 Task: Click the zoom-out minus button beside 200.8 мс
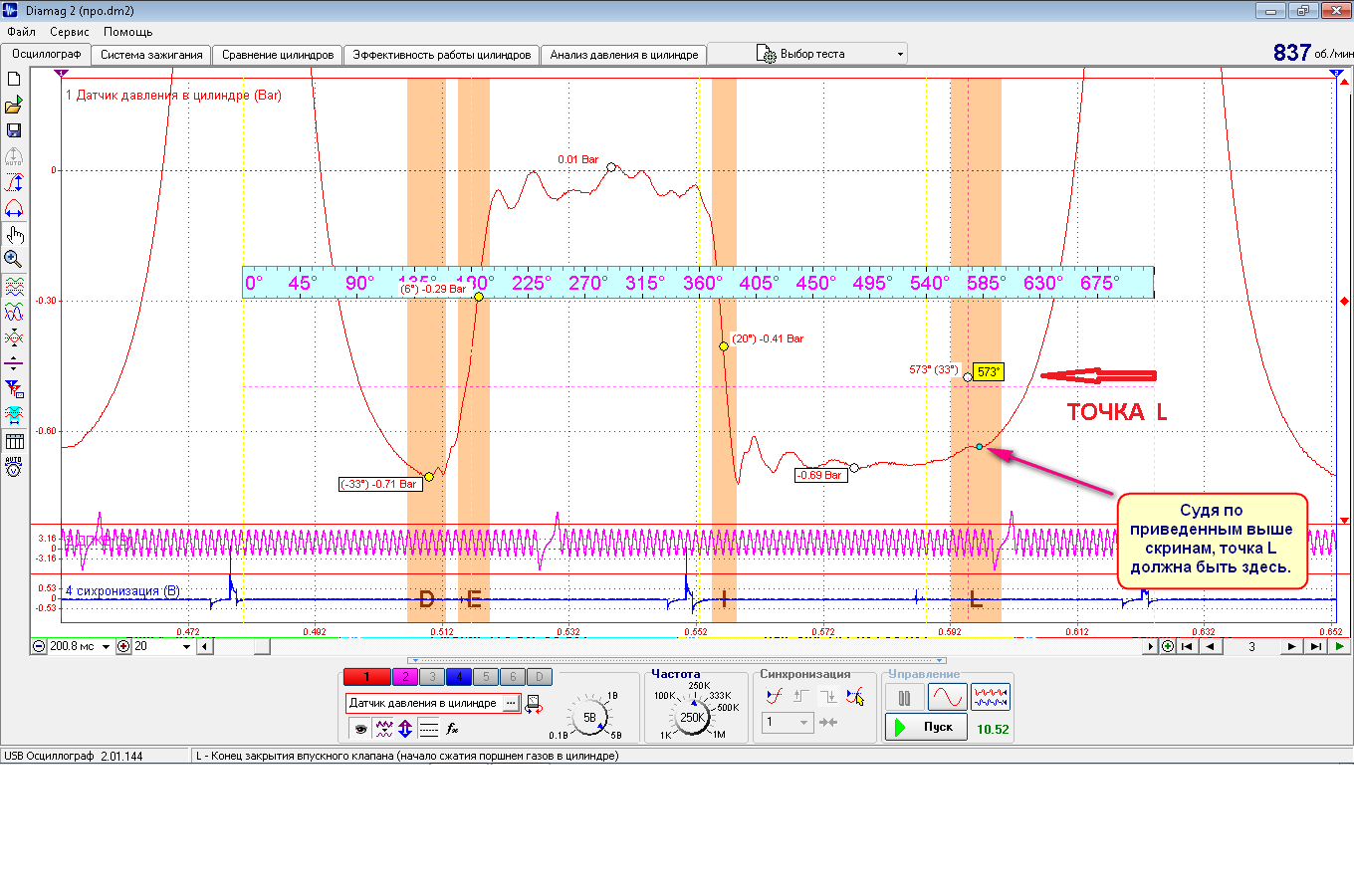[x=39, y=647]
